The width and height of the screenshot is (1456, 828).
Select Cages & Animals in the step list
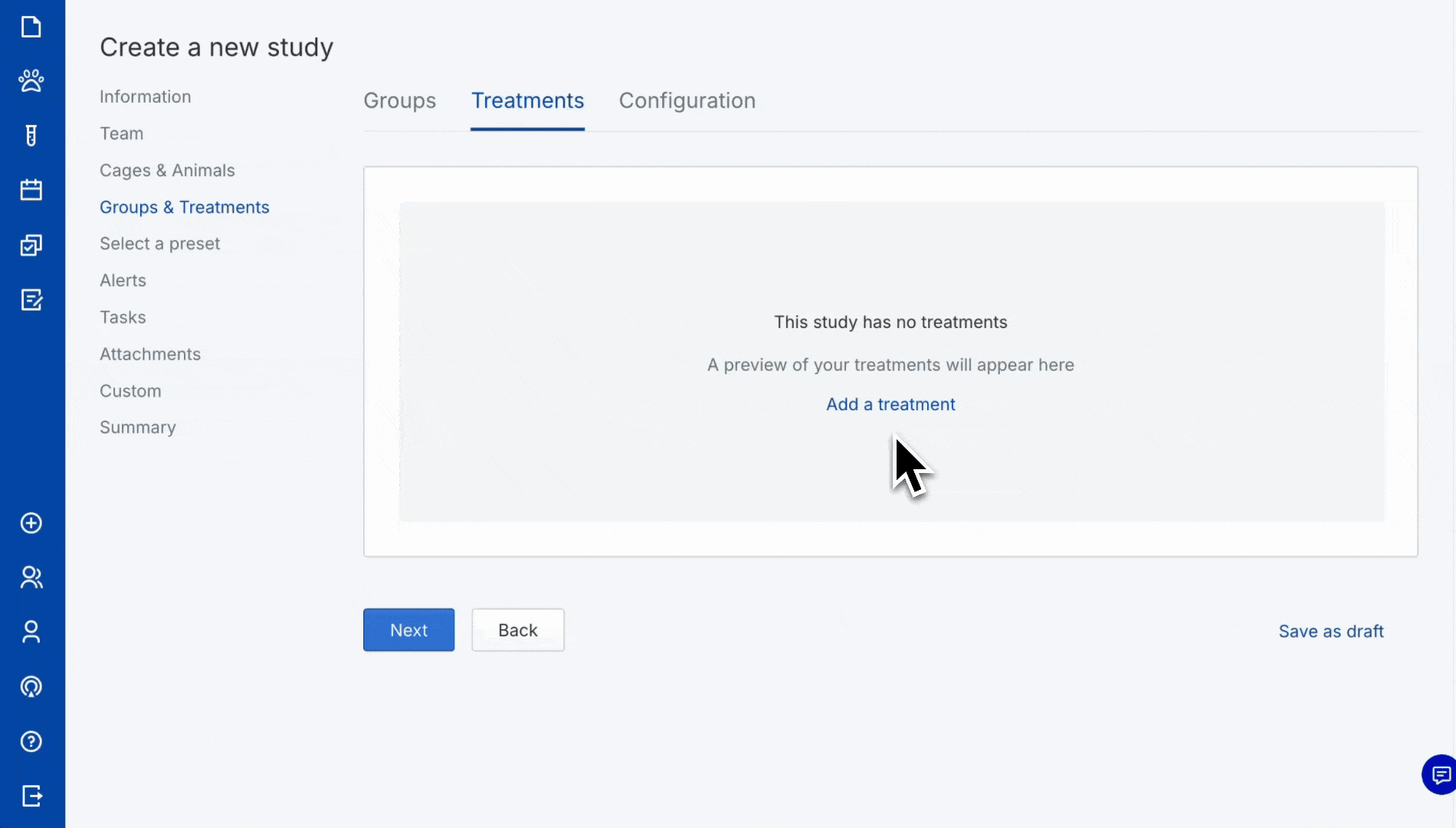coord(167,170)
